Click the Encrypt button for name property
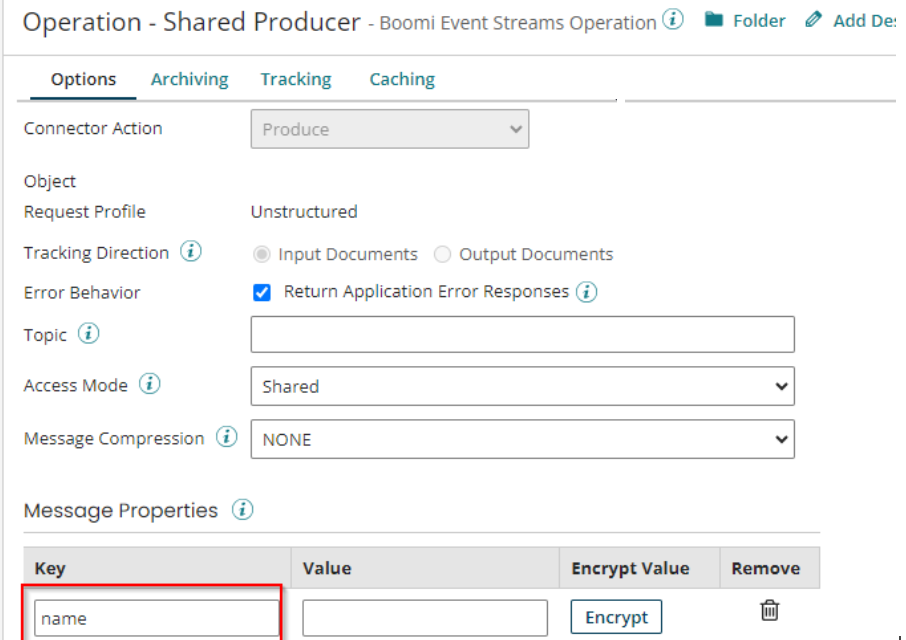The height and width of the screenshot is (640, 906). pos(616,617)
